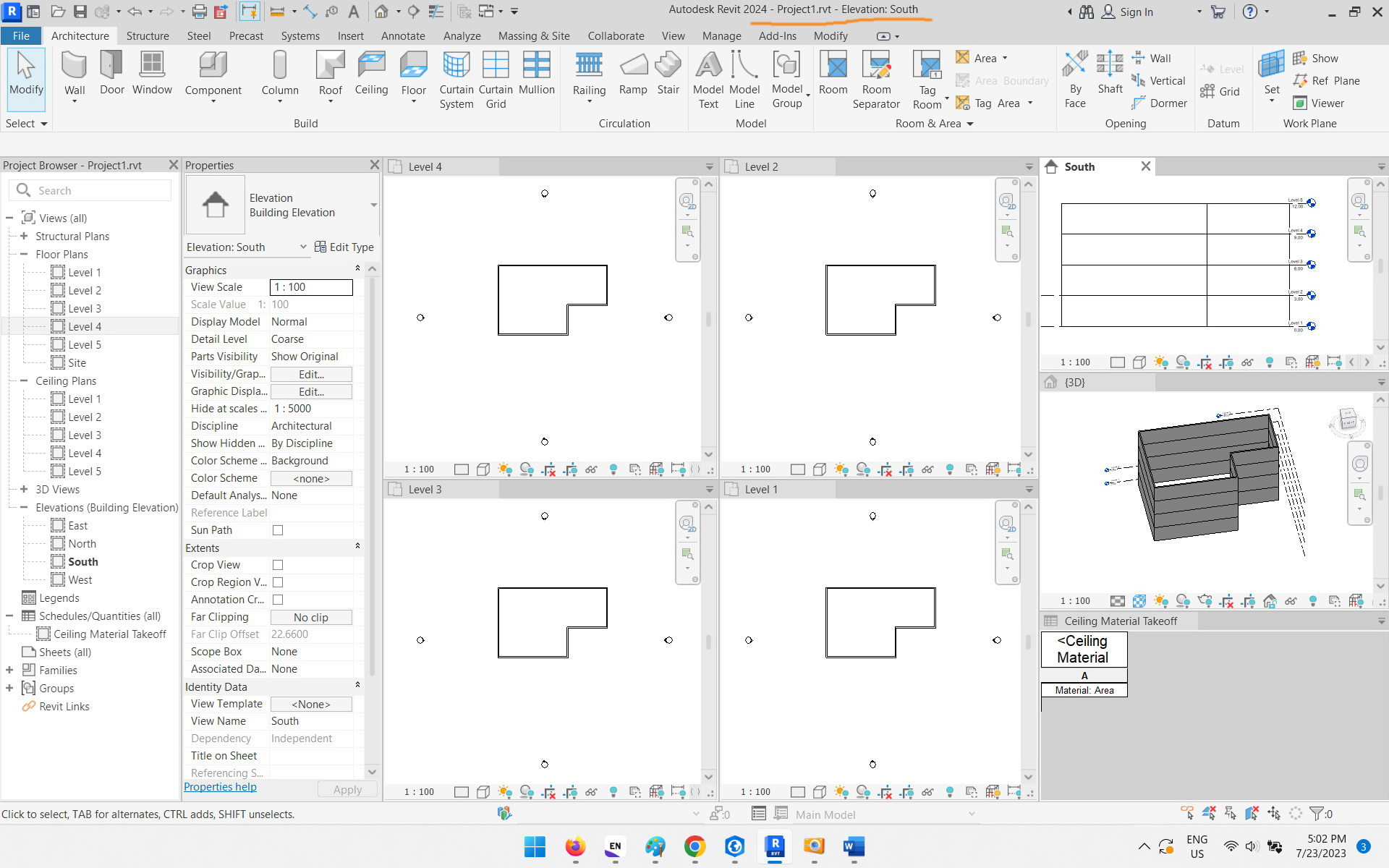Collapse the Floor Plans branch
Image resolution: width=1389 pixels, height=868 pixels.
point(24,254)
